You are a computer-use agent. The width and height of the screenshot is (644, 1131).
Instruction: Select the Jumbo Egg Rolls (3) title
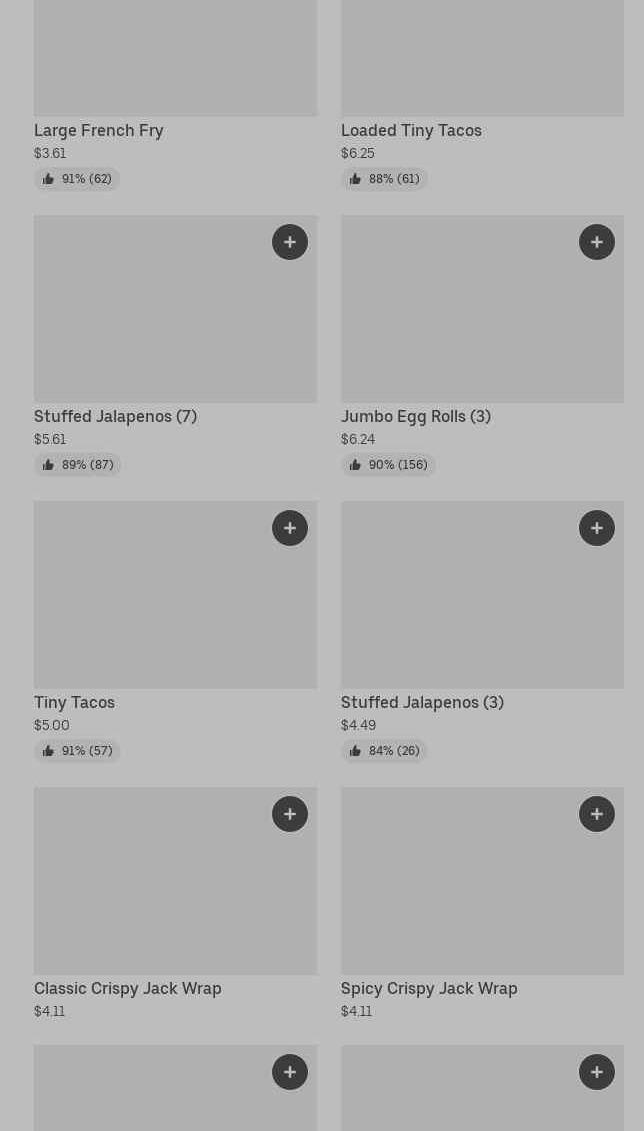pos(416,416)
